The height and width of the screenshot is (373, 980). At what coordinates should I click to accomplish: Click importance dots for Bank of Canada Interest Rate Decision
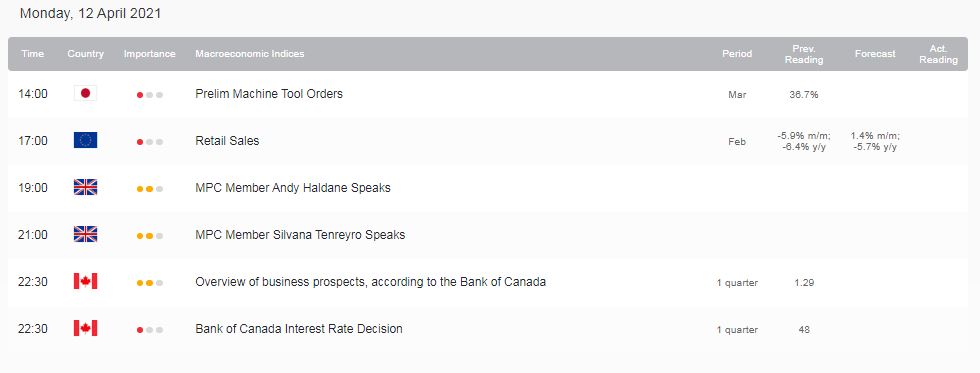tap(150, 330)
